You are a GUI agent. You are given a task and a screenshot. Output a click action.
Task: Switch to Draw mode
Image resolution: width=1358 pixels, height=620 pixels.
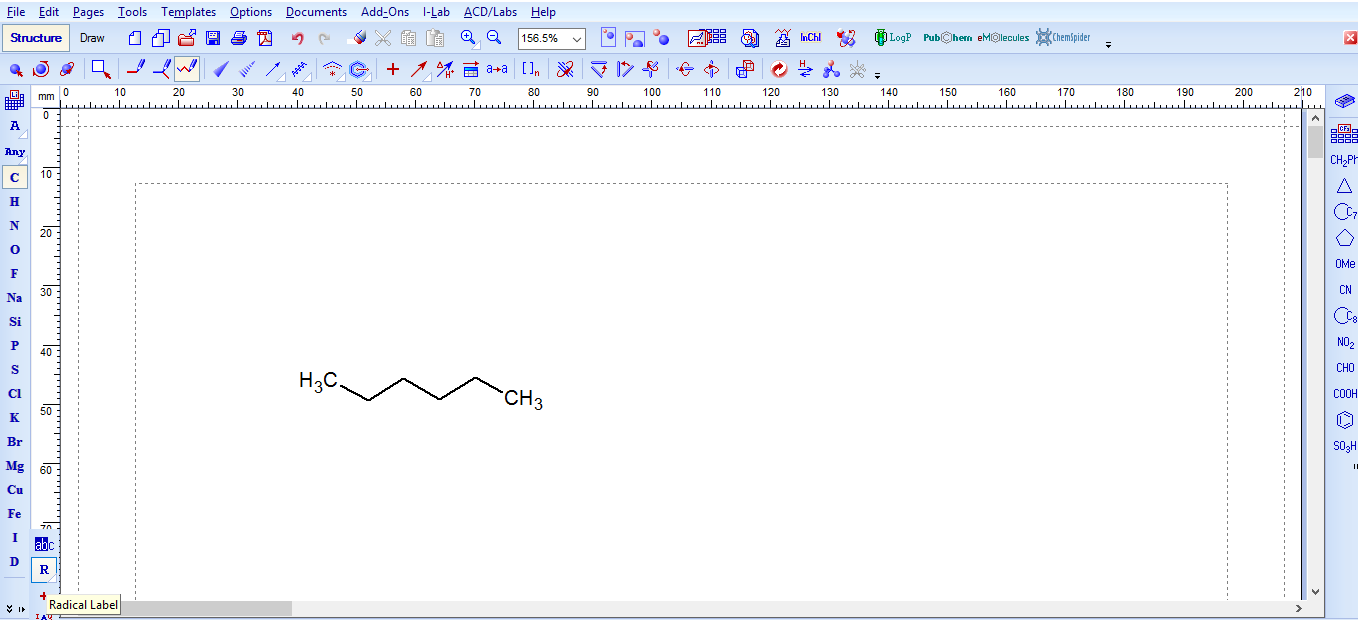pos(92,38)
